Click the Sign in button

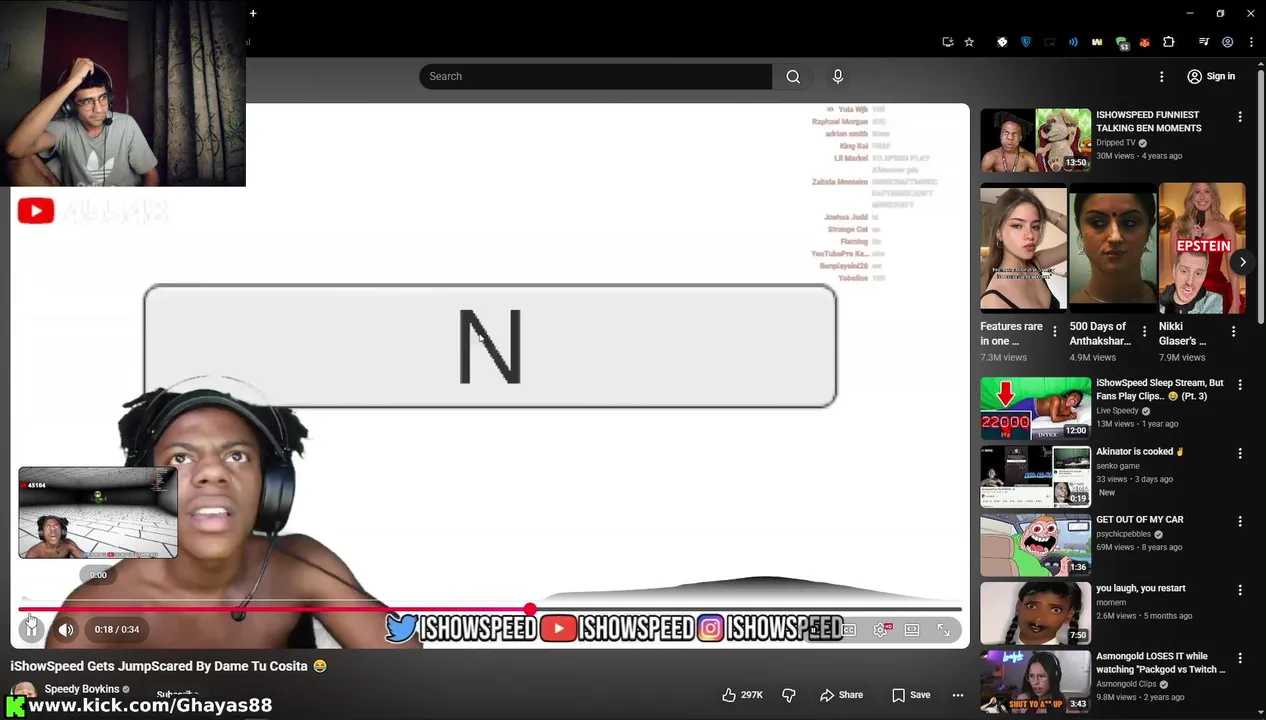(x=1211, y=76)
